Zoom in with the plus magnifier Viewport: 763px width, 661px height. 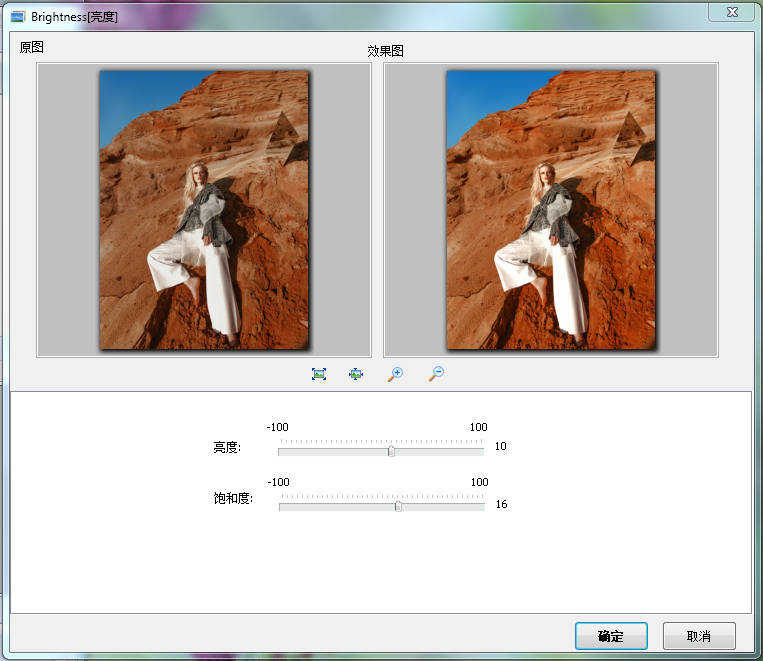(x=395, y=374)
